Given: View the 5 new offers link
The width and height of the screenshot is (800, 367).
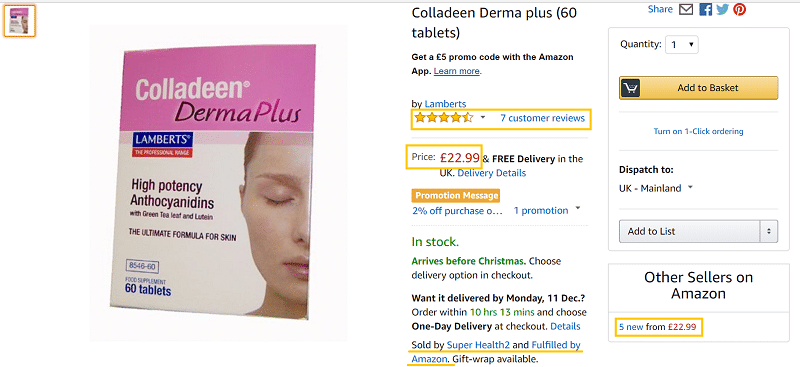Looking at the screenshot, I should tap(631, 327).
